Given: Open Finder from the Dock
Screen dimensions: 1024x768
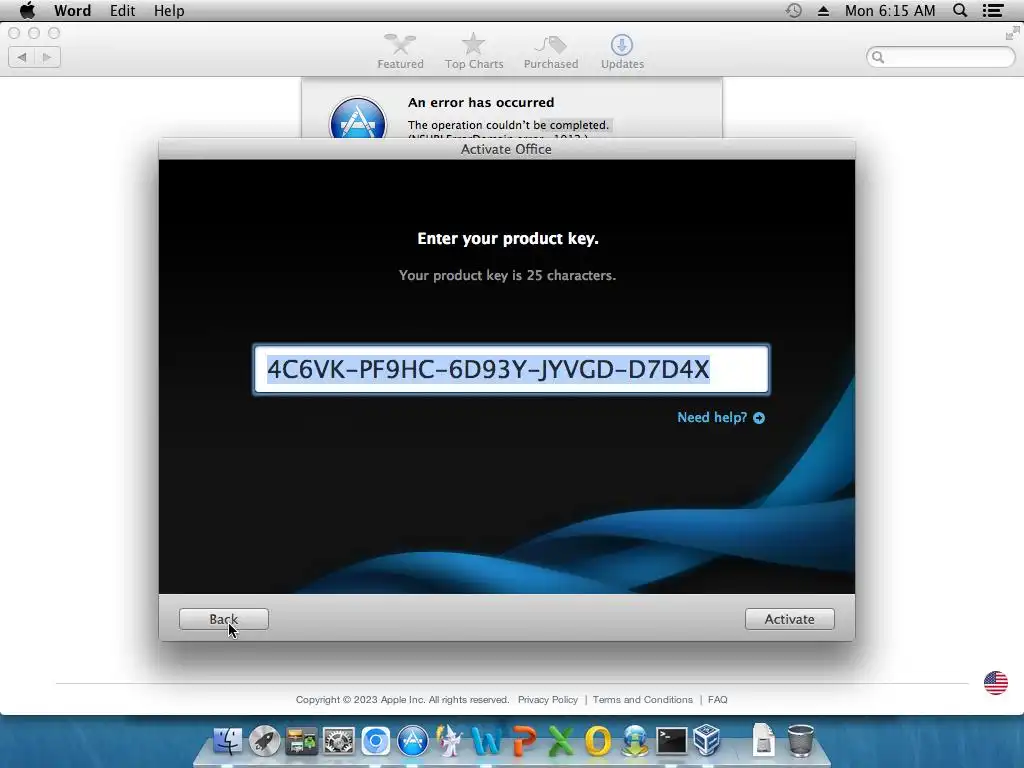Looking at the screenshot, I should coord(227,741).
